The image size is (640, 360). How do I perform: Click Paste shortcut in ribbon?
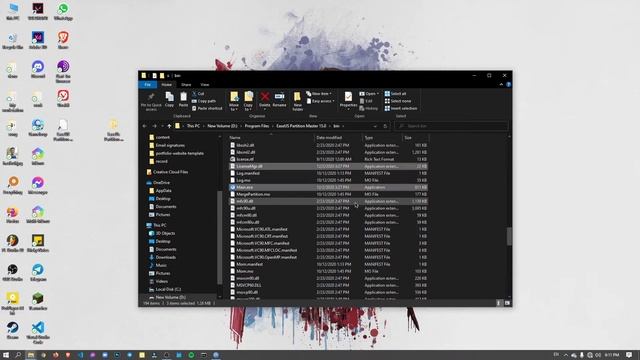pos(207,109)
